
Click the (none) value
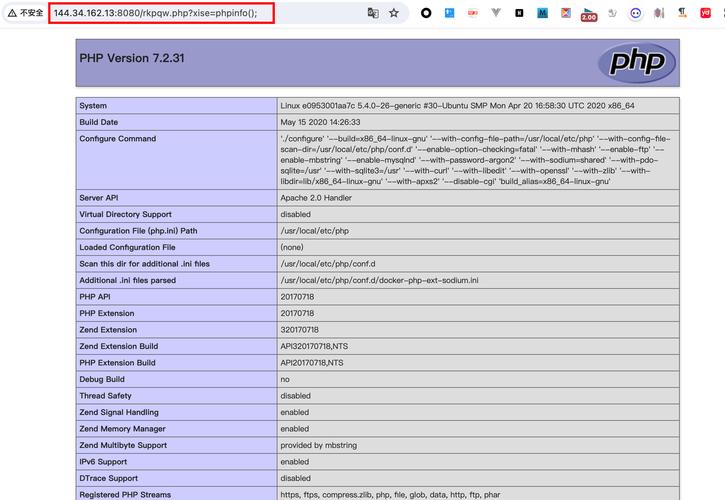(292, 247)
